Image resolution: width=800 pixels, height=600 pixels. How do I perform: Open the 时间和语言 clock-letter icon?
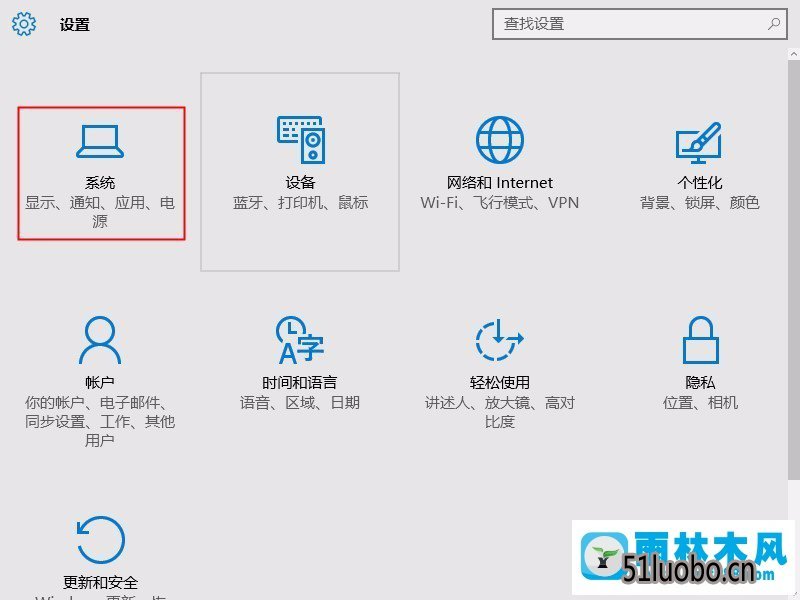(x=299, y=340)
